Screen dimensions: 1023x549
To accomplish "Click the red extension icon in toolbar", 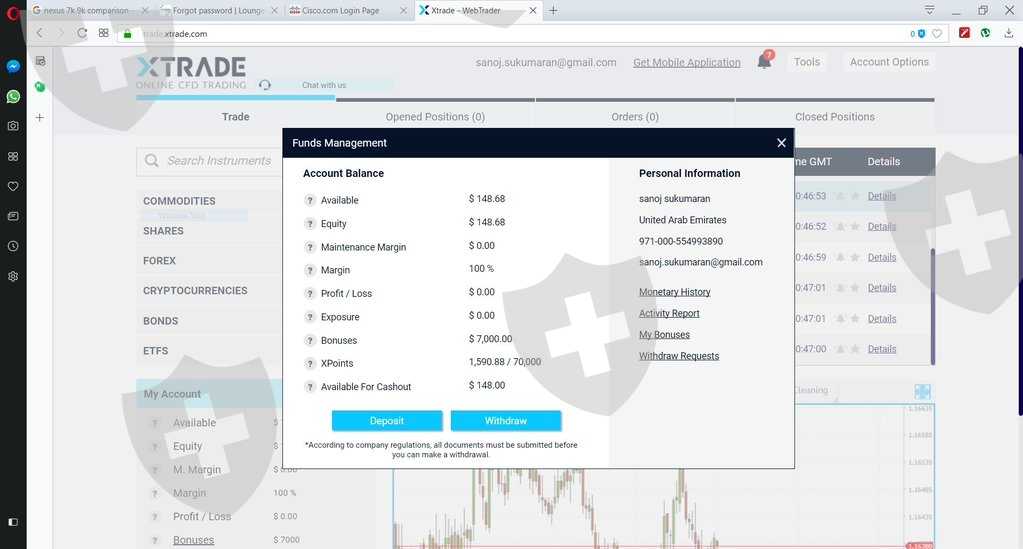I will 964,33.
